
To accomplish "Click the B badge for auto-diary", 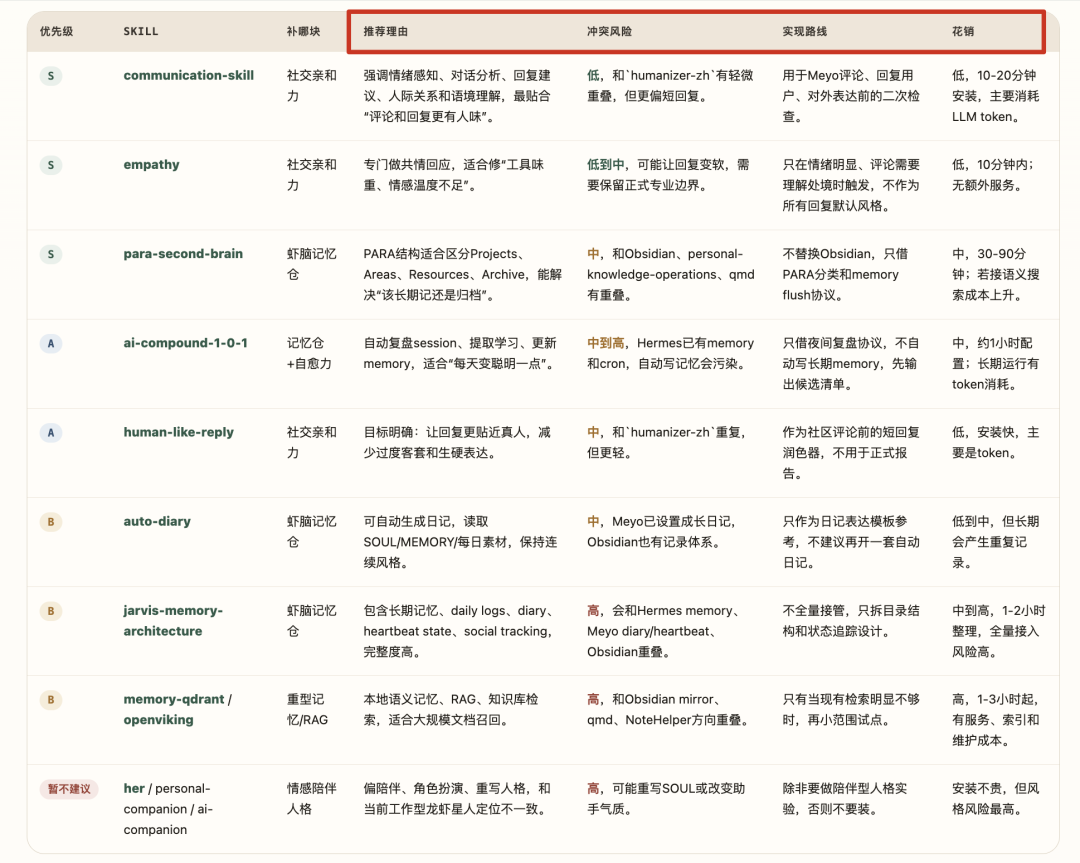I will pos(50,522).
